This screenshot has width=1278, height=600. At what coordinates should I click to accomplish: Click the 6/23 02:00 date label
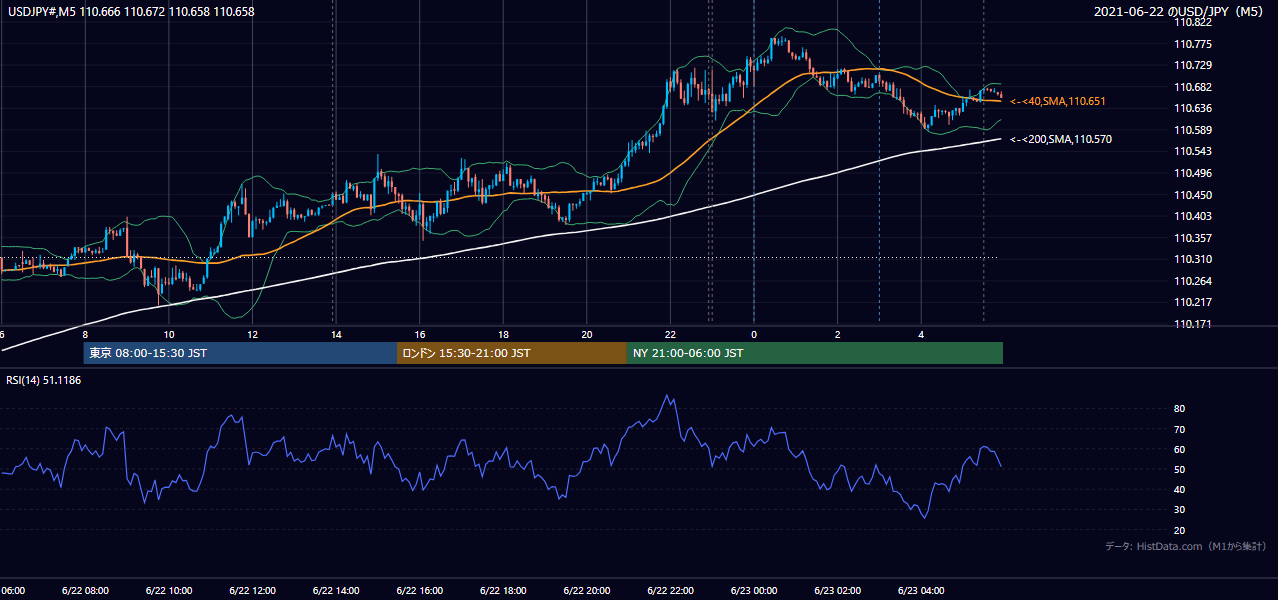tap(837, 591)
